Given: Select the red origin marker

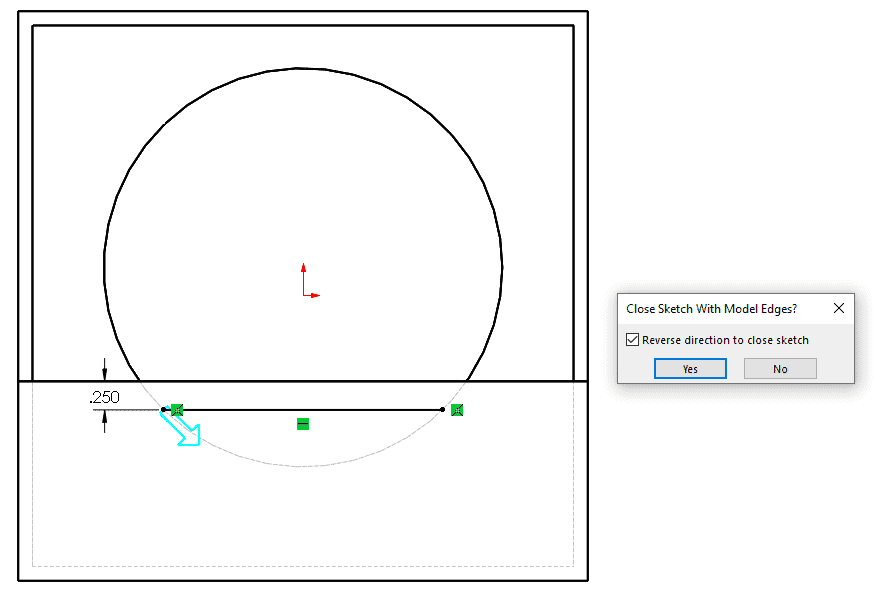Looking at the screenshot, I should click(x=308, y=282).
